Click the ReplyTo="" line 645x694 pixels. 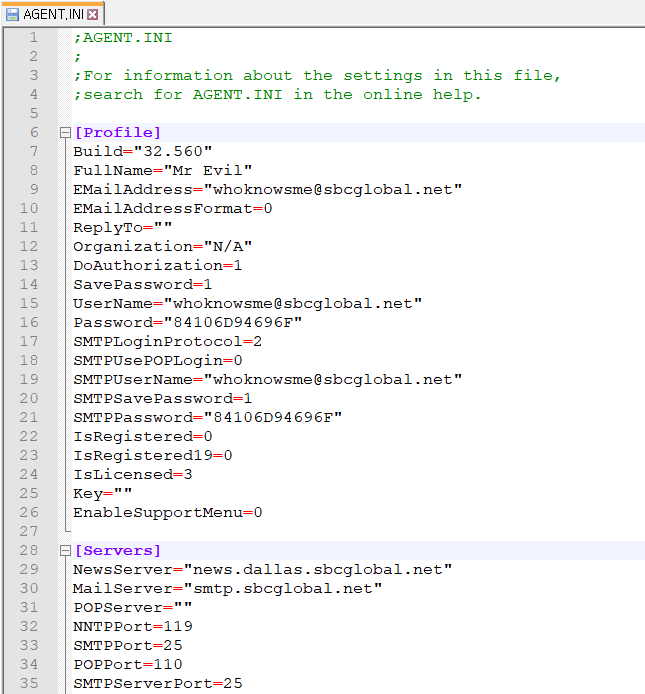tap(123, 227)
